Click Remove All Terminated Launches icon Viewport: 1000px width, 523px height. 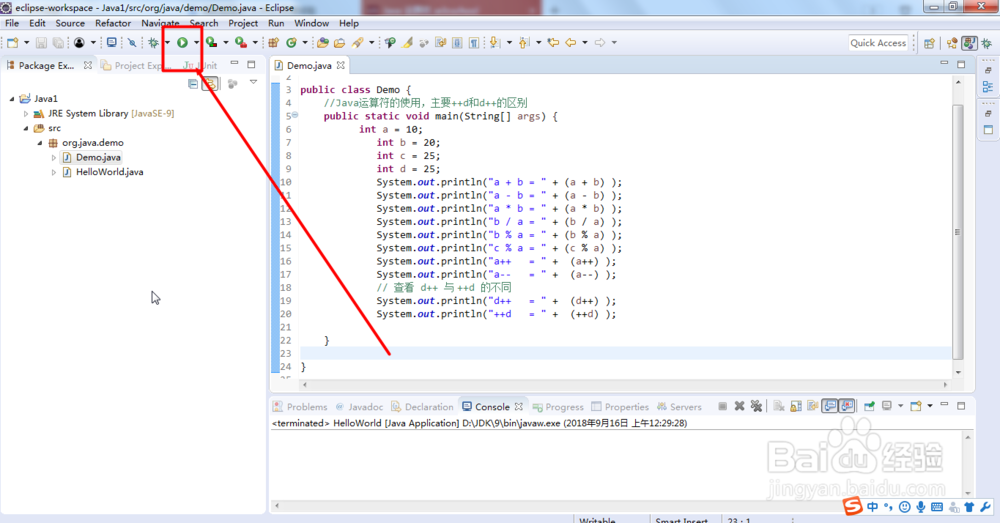click(x=756, y=406)
